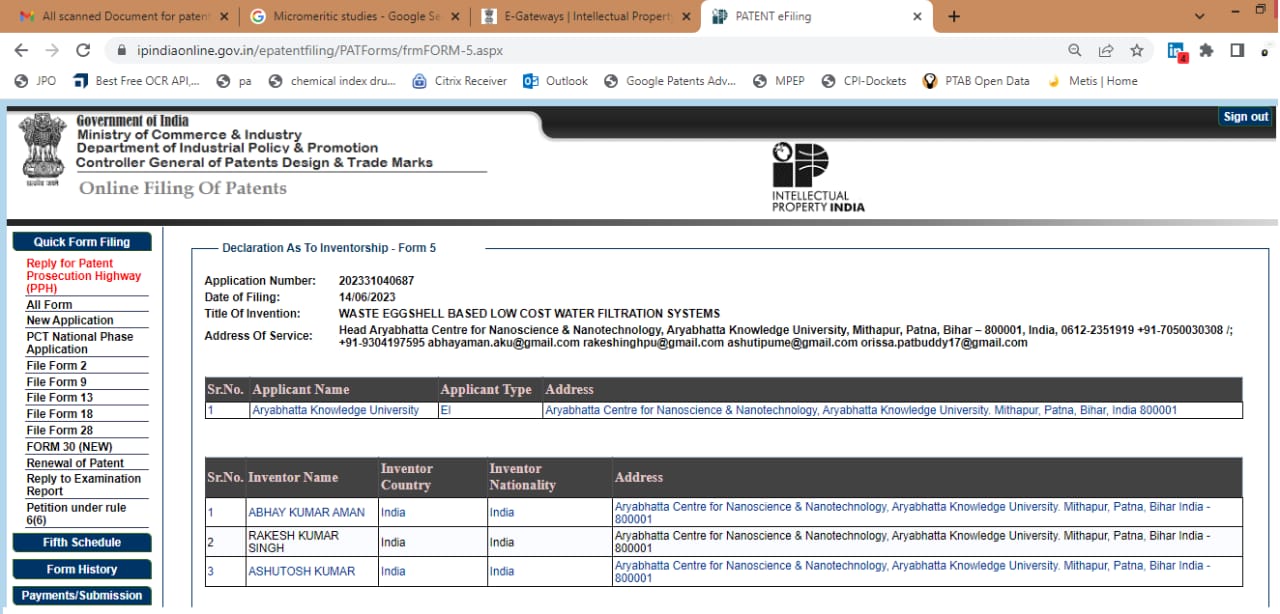Viewport: 1280px width, 614px height.
Task: Open the LinkedIn extension icon
Action: [x=1177, y=51]
